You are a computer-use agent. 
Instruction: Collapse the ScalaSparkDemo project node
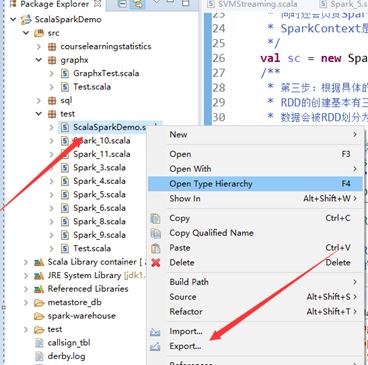click(x=13, y=19)
